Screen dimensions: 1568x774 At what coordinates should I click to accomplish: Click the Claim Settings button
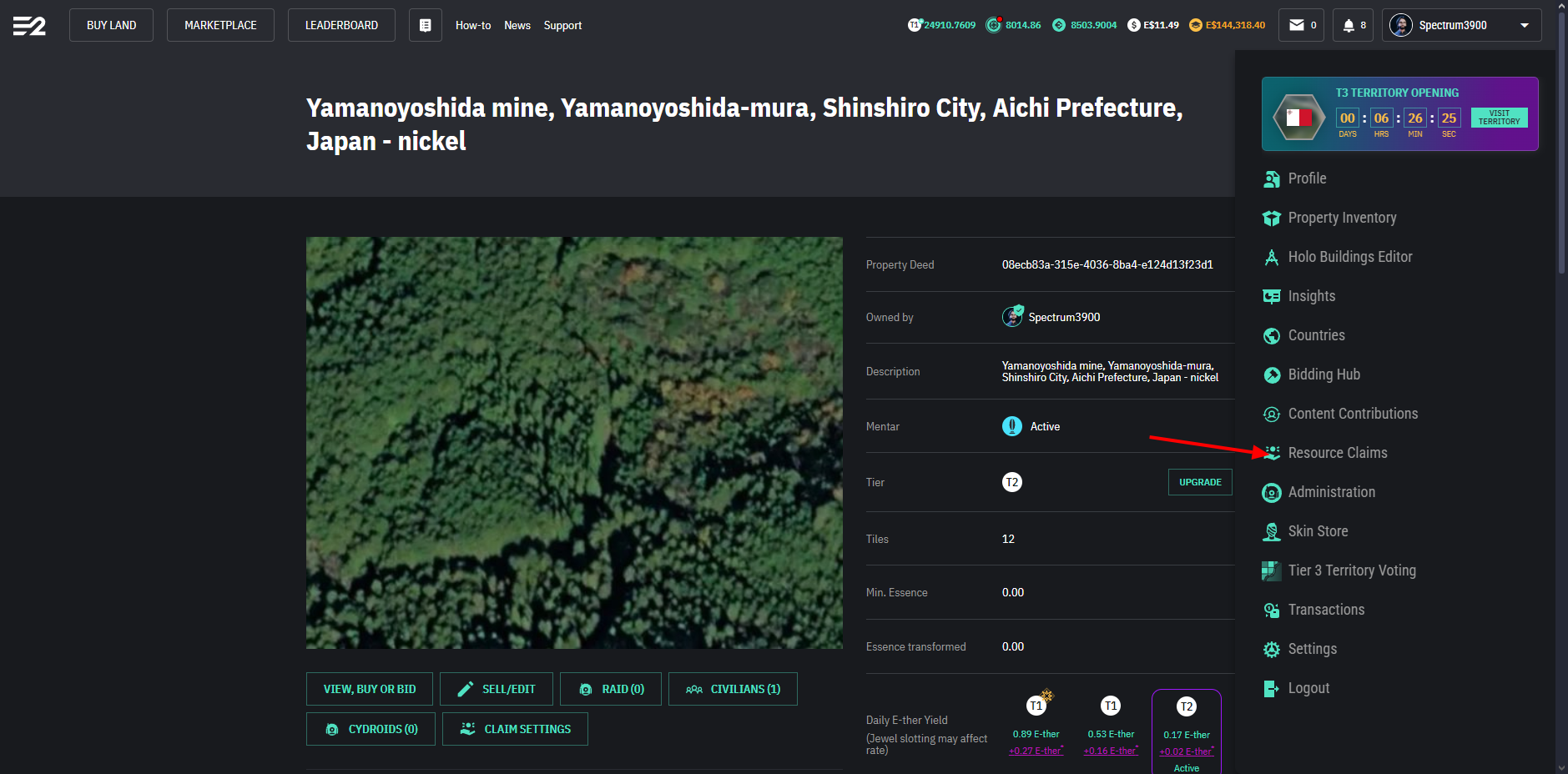515,729
